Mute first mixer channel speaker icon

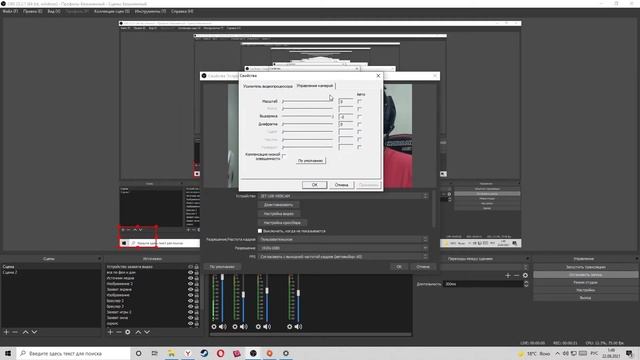click(x=222, y=327)
